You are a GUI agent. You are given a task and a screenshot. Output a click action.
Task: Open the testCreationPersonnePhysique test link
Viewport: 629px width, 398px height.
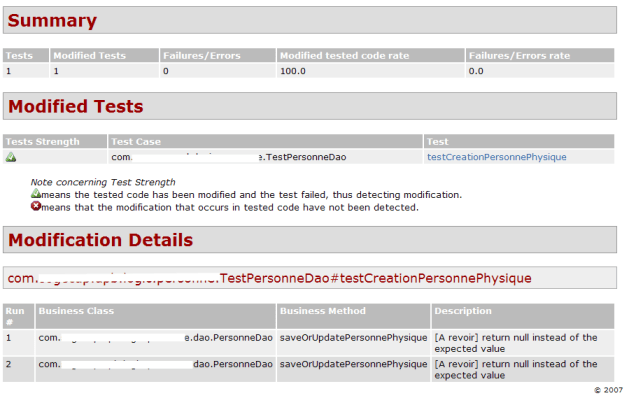pos(497,157)
